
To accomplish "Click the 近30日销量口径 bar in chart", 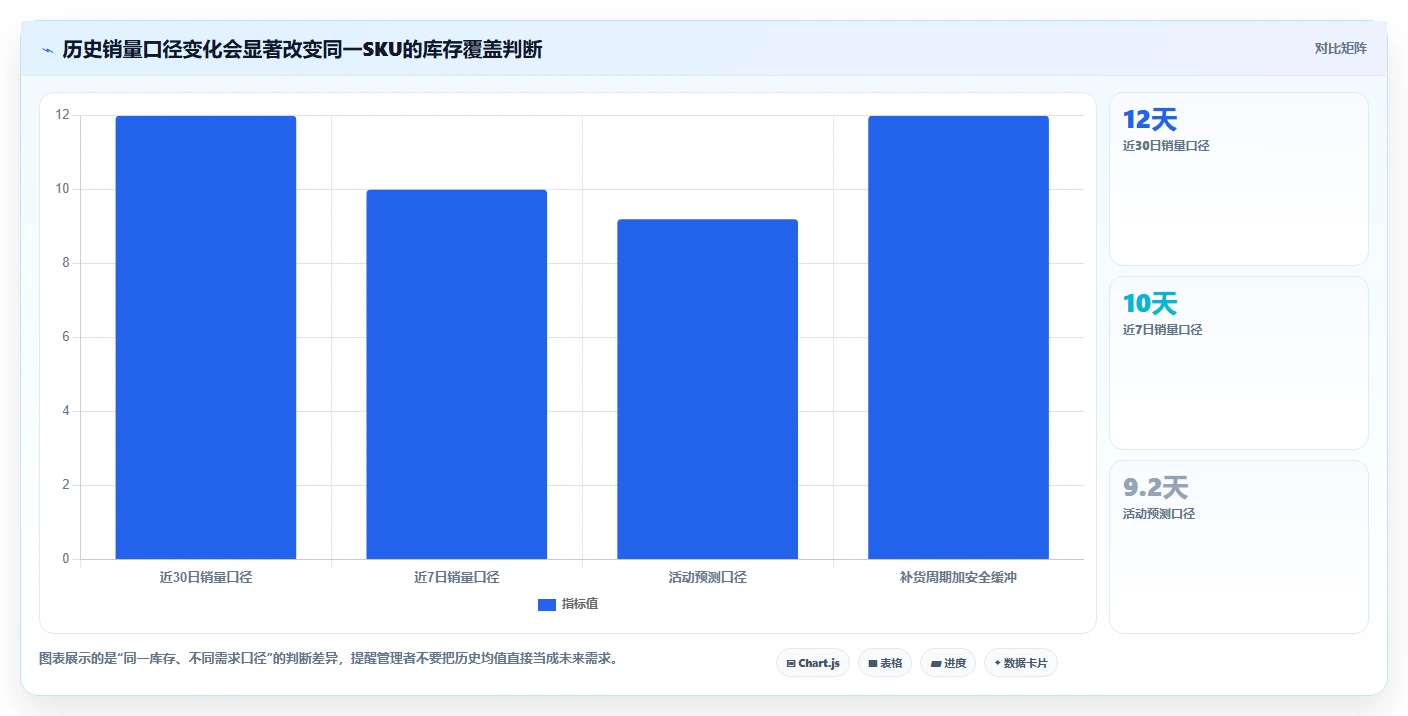I will click(206, 337).
